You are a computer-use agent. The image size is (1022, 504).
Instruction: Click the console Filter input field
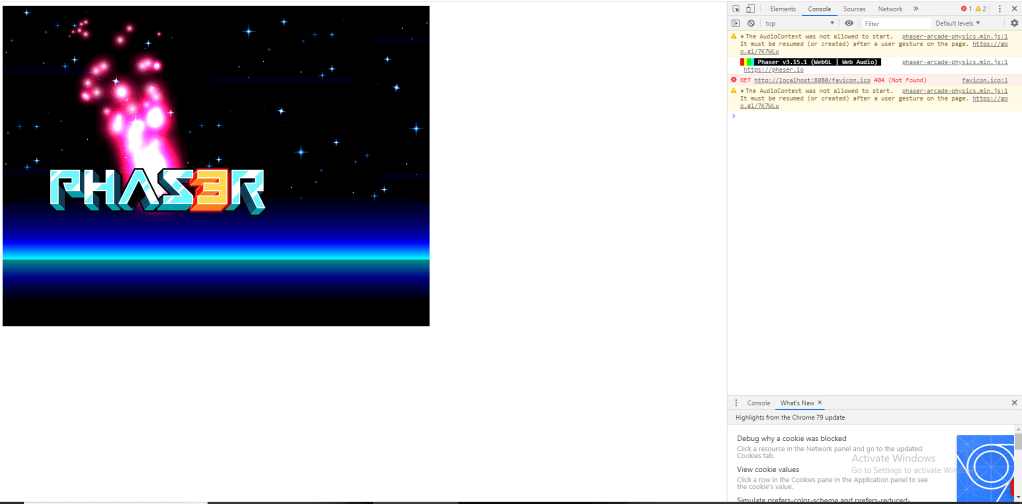point(893,23)
